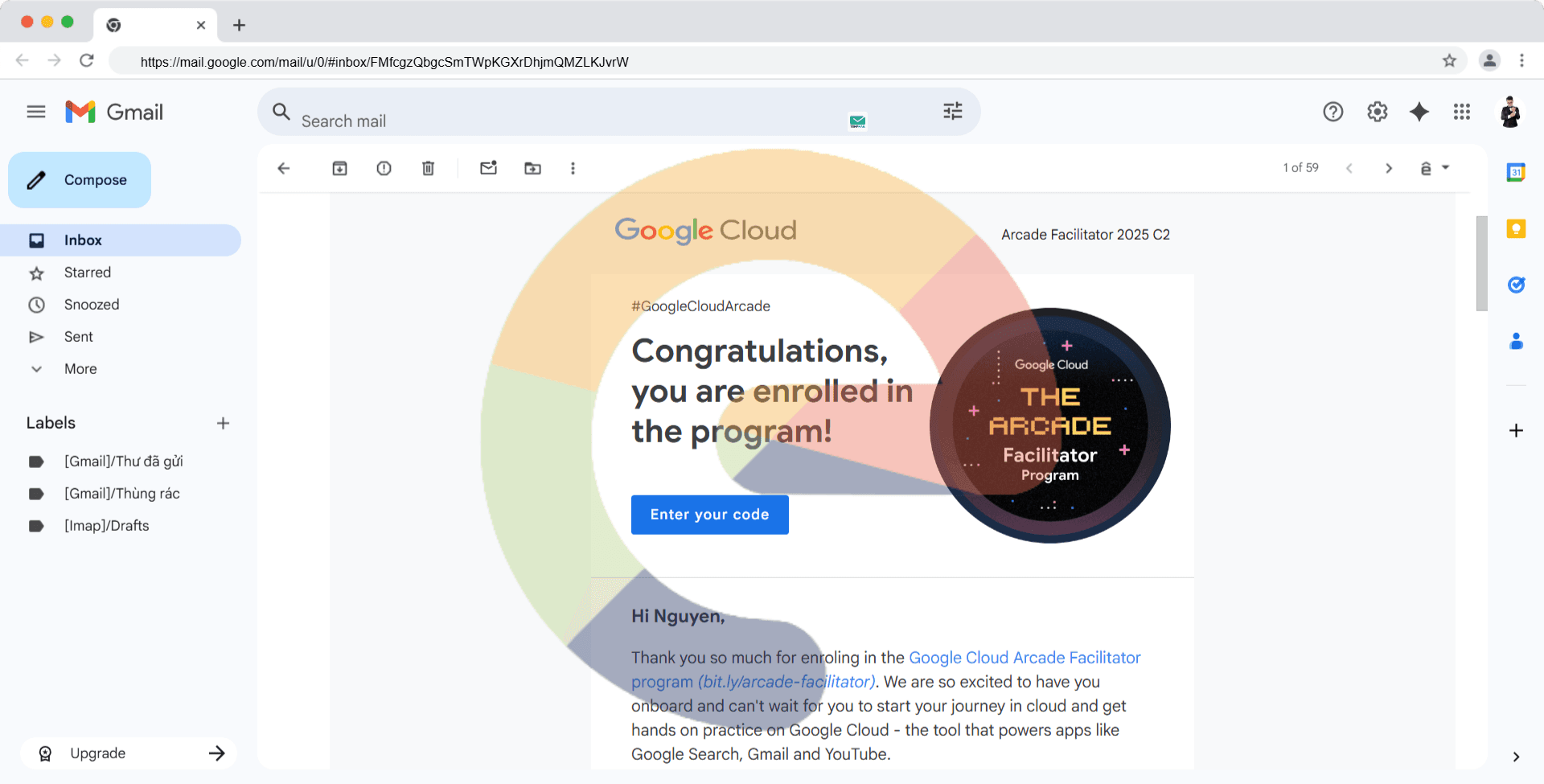Click the #GoogleCloudArcade hashtag text
Image resolution: width=1544 pixels, height=784 pixels.
(700, 306)
